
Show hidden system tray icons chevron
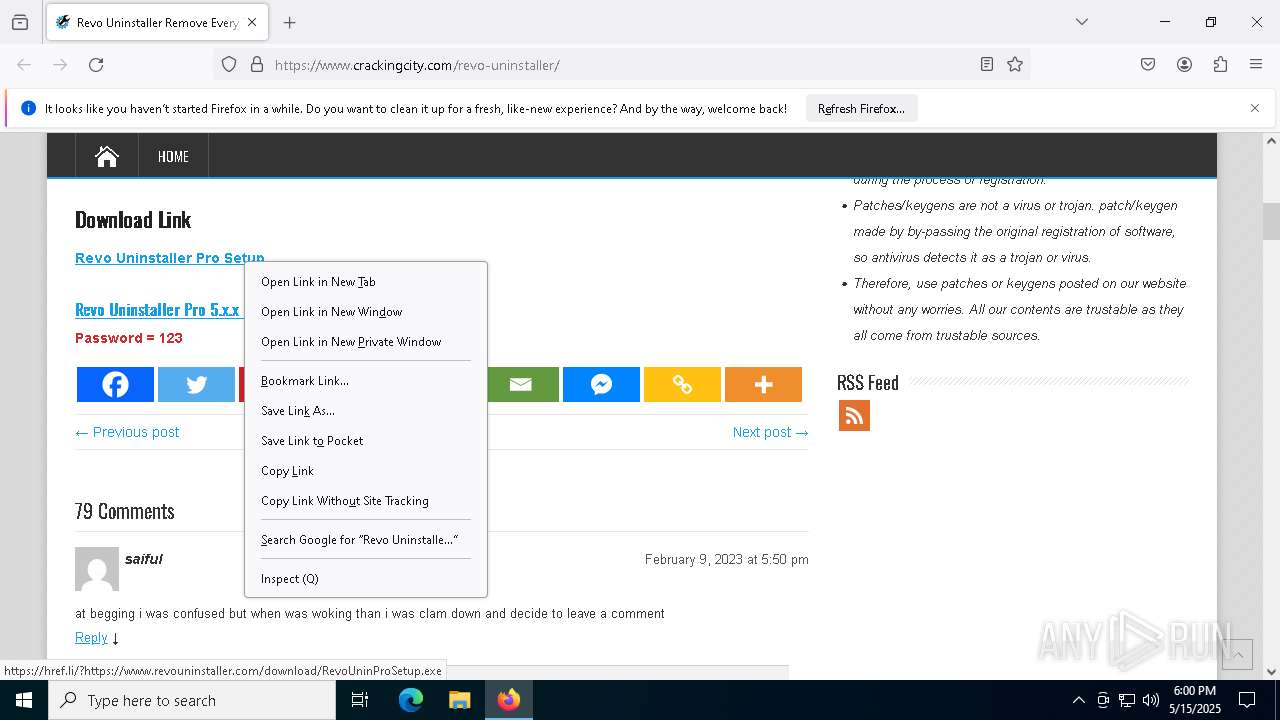click(x=1078, y=700)
